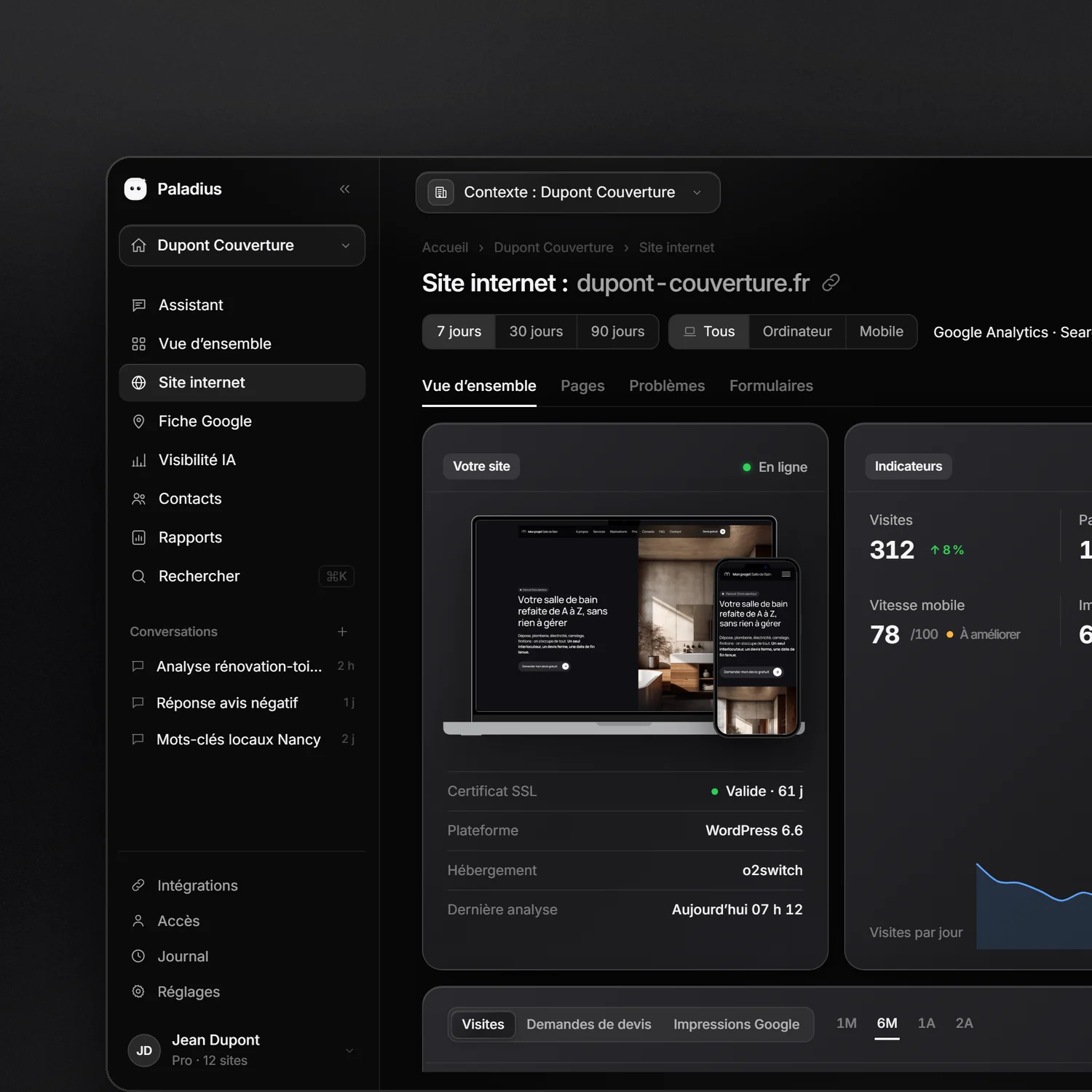
Task: Open Journal in the sidebar
Action: click(x=242, y=956)
